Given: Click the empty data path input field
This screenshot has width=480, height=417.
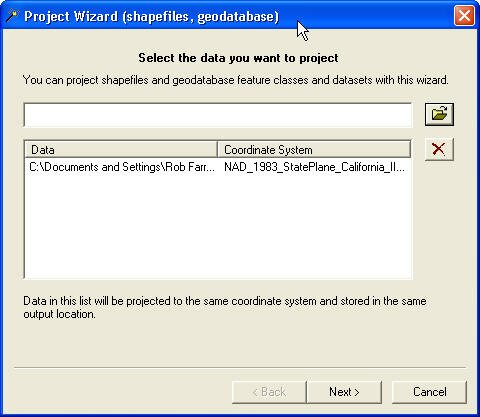Looking at the screenshot, I should pos(218,115).
